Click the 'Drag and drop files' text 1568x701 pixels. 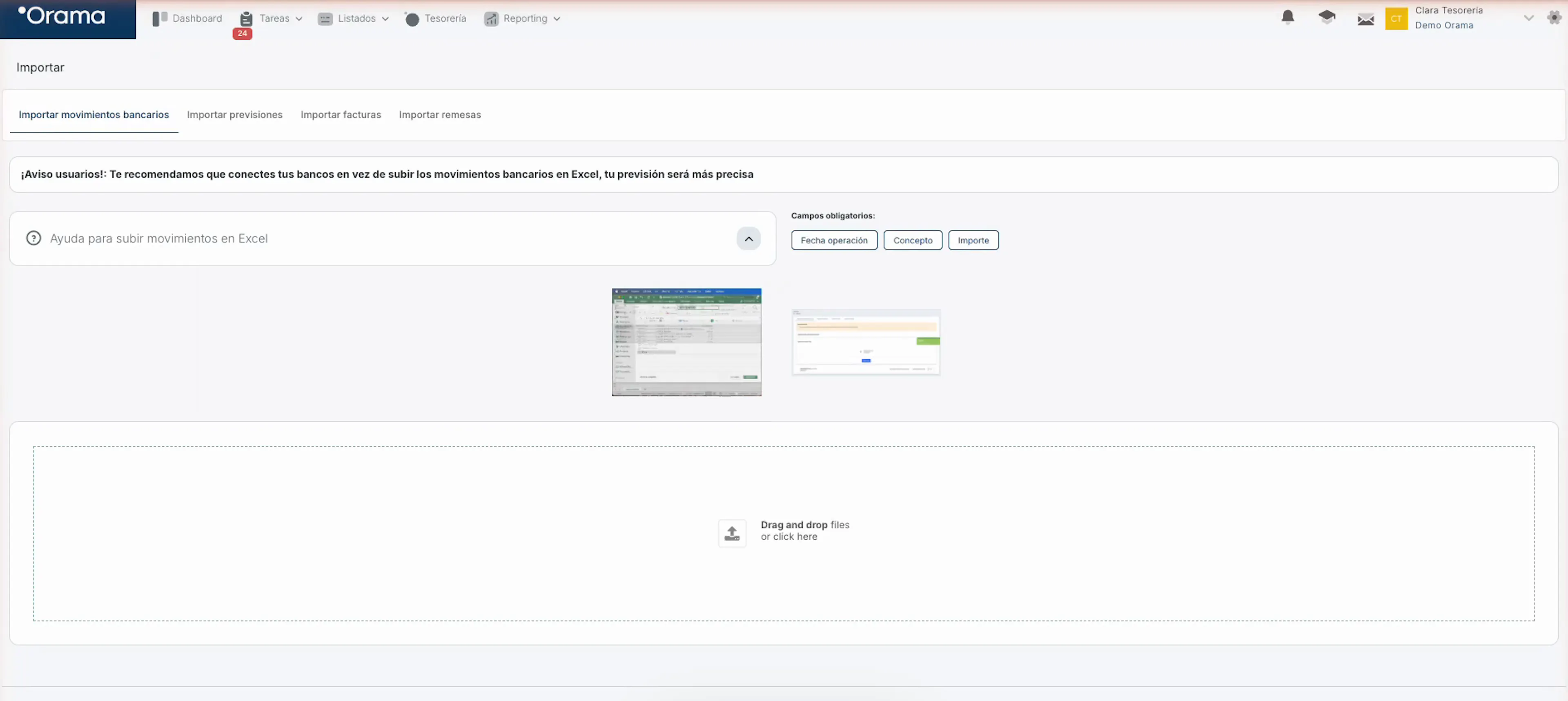(805, 525)
